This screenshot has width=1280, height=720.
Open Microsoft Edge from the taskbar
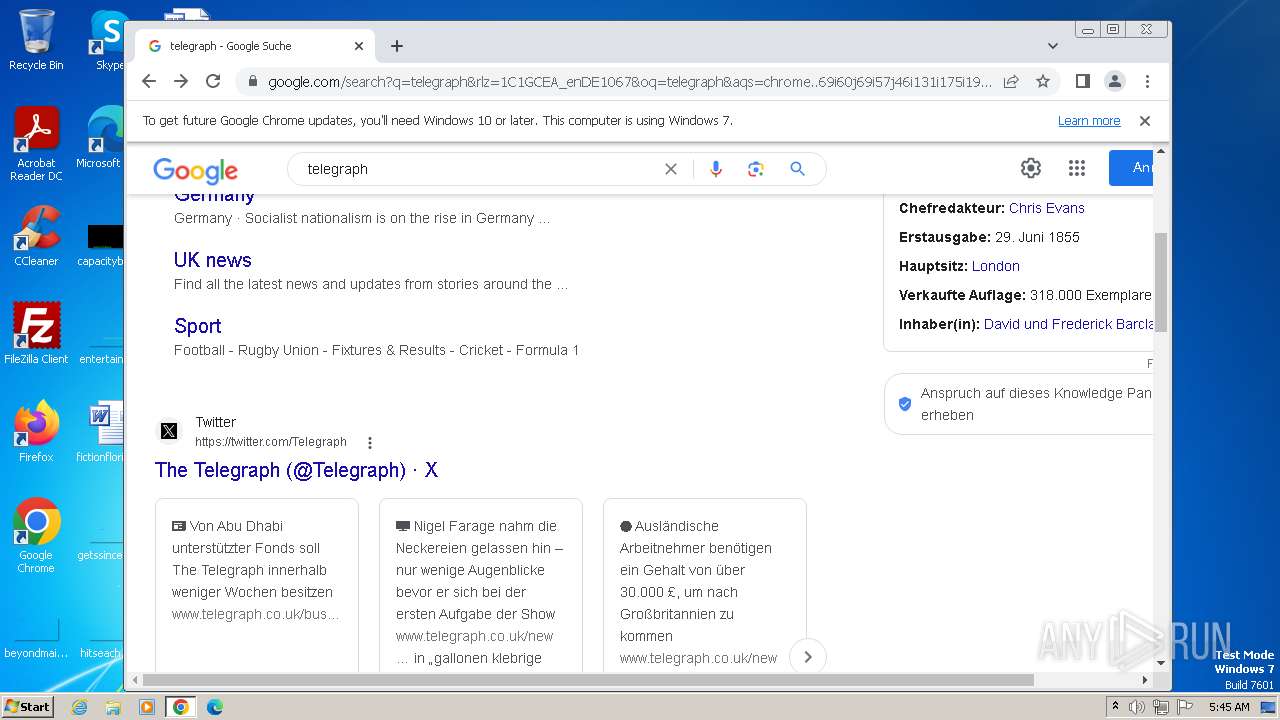coord(214,707)
